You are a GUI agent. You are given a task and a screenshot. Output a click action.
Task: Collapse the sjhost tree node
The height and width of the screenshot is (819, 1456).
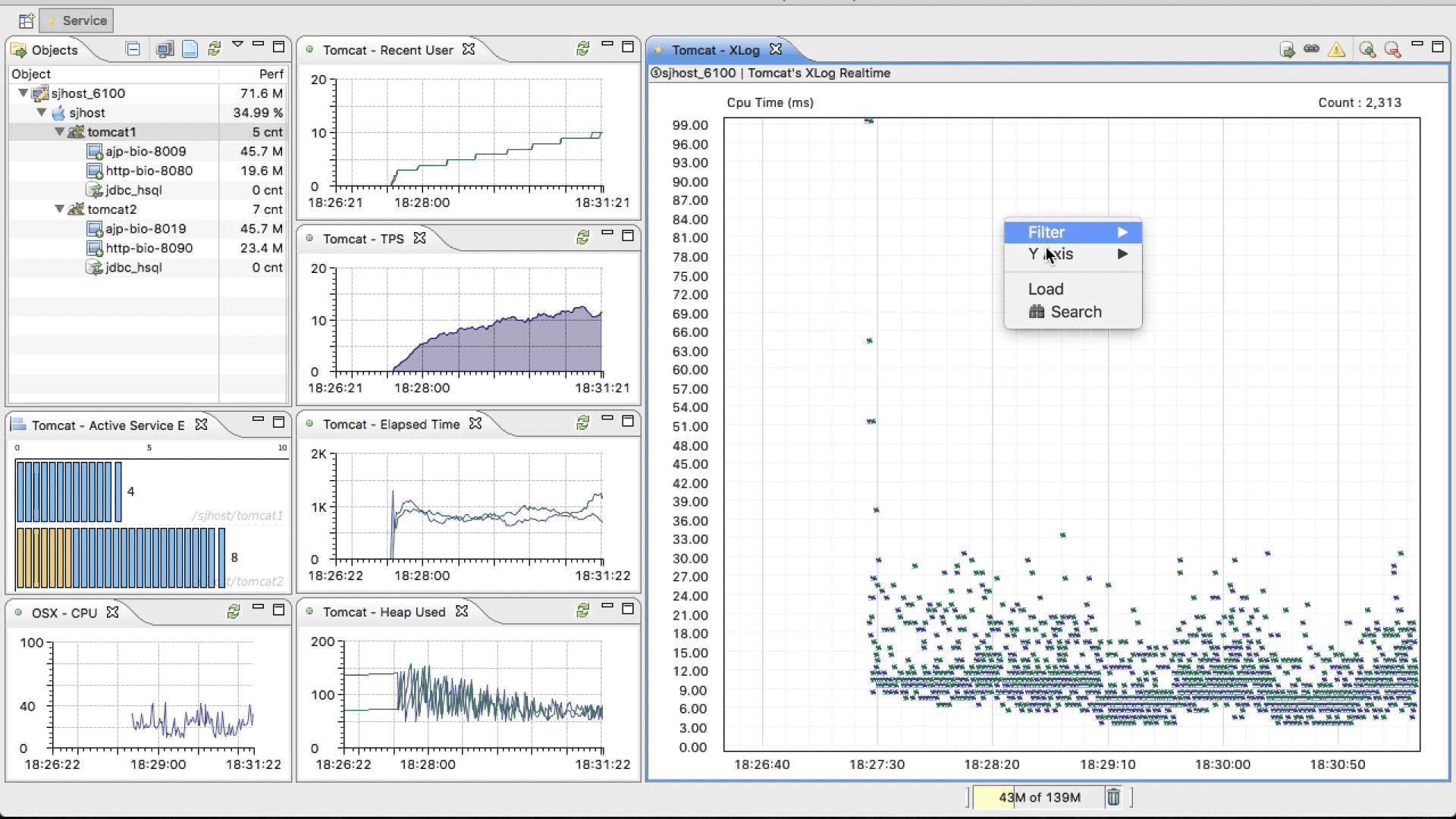pyautogui.click(x=42, y=112)
